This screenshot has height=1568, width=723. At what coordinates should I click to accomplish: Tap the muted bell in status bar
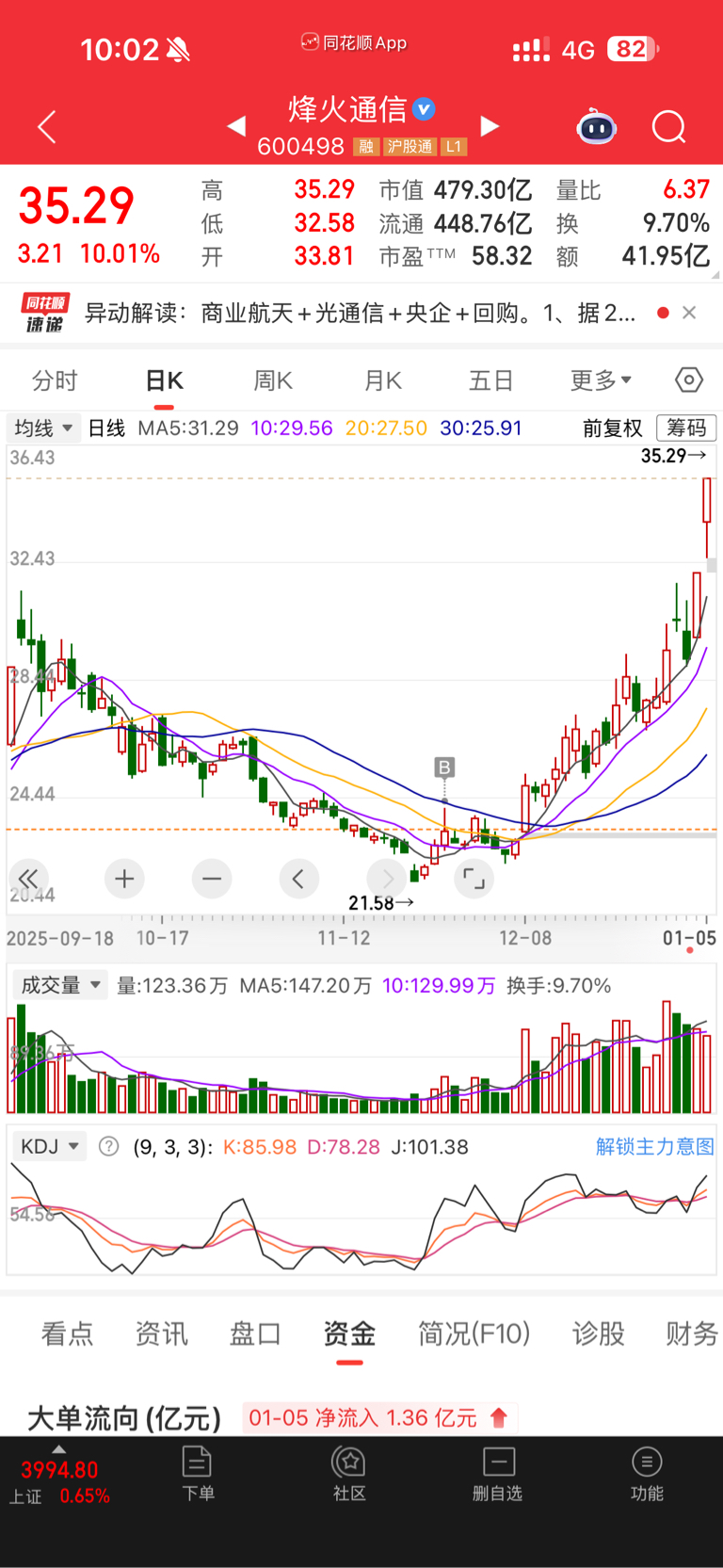178,50
